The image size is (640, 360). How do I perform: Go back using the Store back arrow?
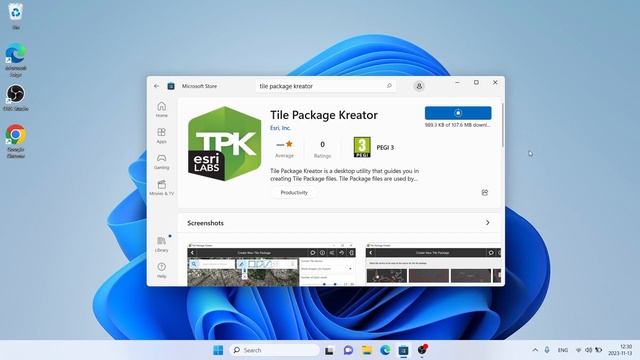pos(156,86)
